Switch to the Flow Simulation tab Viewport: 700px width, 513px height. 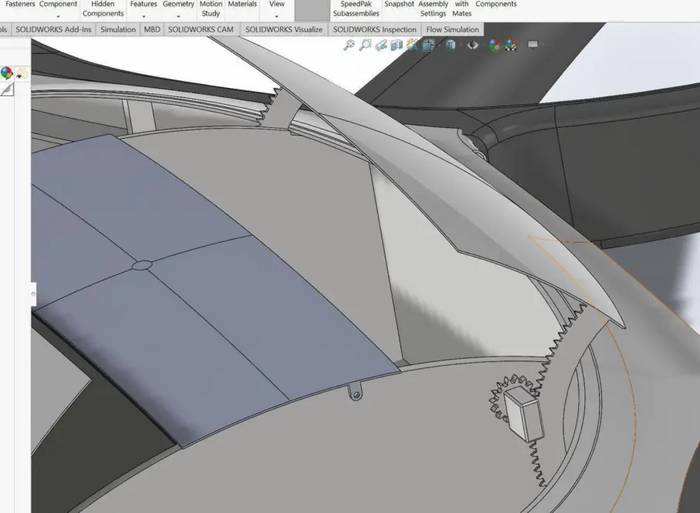(x=452, y=30)
